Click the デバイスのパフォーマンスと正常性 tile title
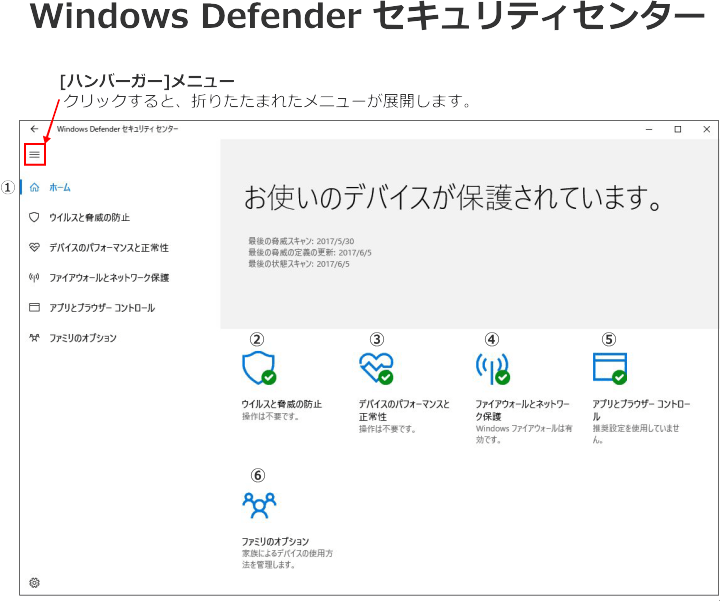The image size is (720, 601). point(404,410)
